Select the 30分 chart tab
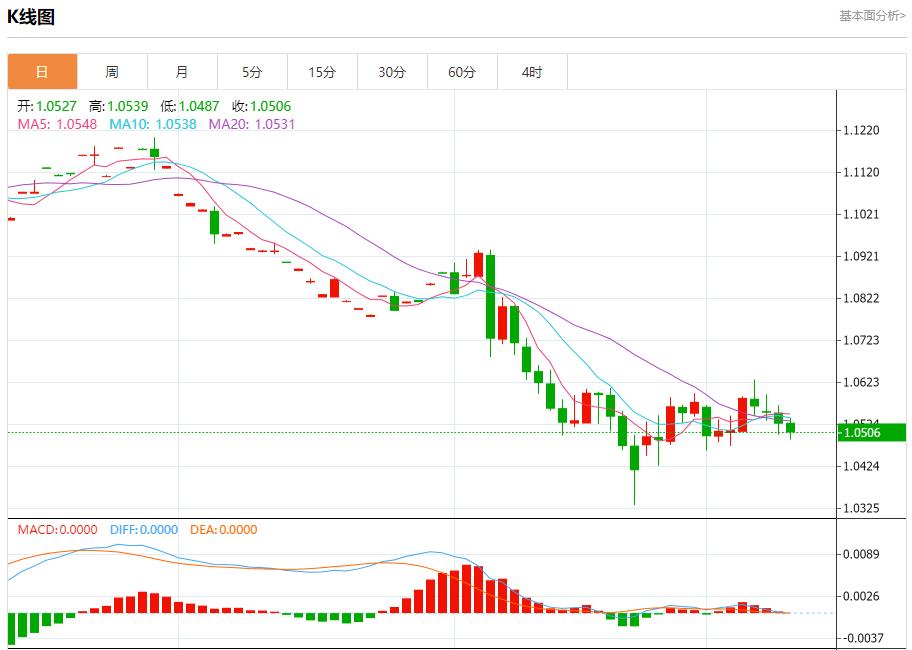This screenshot has width=912, height=650. click(x=392, y=72)
